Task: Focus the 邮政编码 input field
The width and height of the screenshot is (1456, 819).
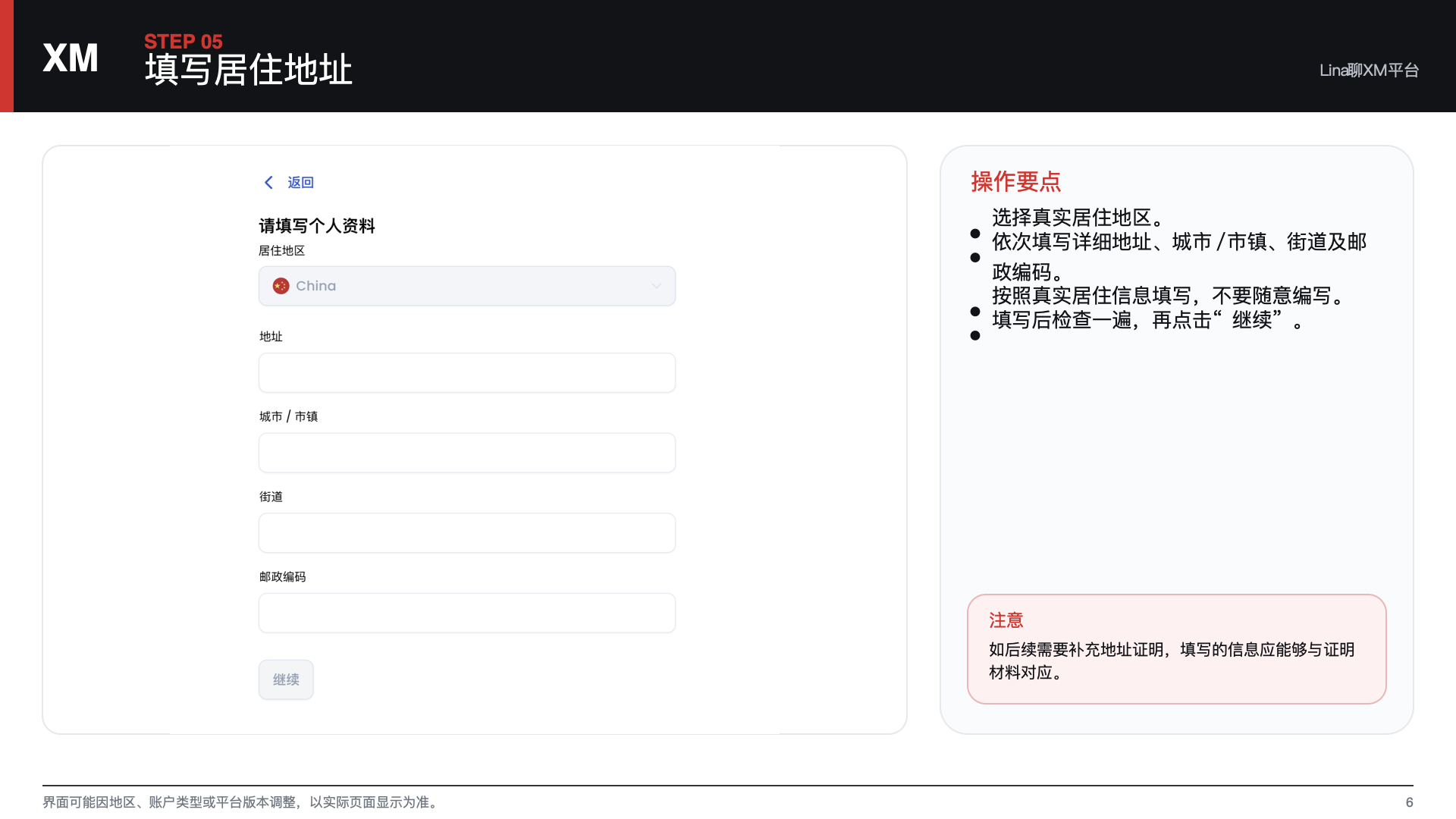Action: (467, 613)
